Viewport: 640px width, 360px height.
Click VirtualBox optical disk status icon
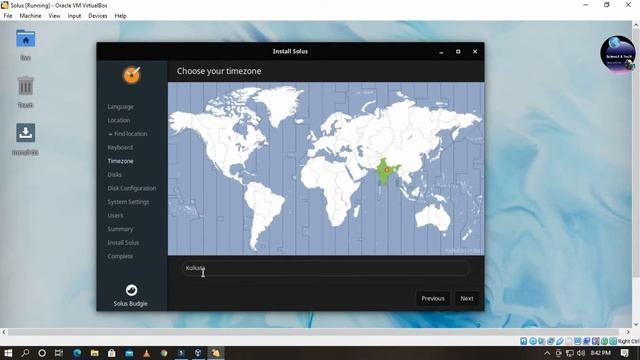coord(533,341)
